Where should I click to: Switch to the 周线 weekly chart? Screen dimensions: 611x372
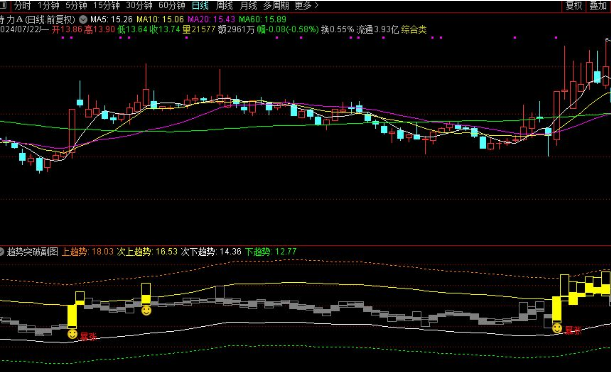pos(224,5)
